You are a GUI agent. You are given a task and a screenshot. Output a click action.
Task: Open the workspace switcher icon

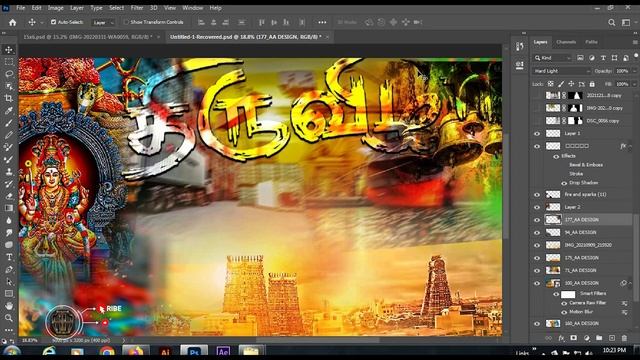click(626, 22)
